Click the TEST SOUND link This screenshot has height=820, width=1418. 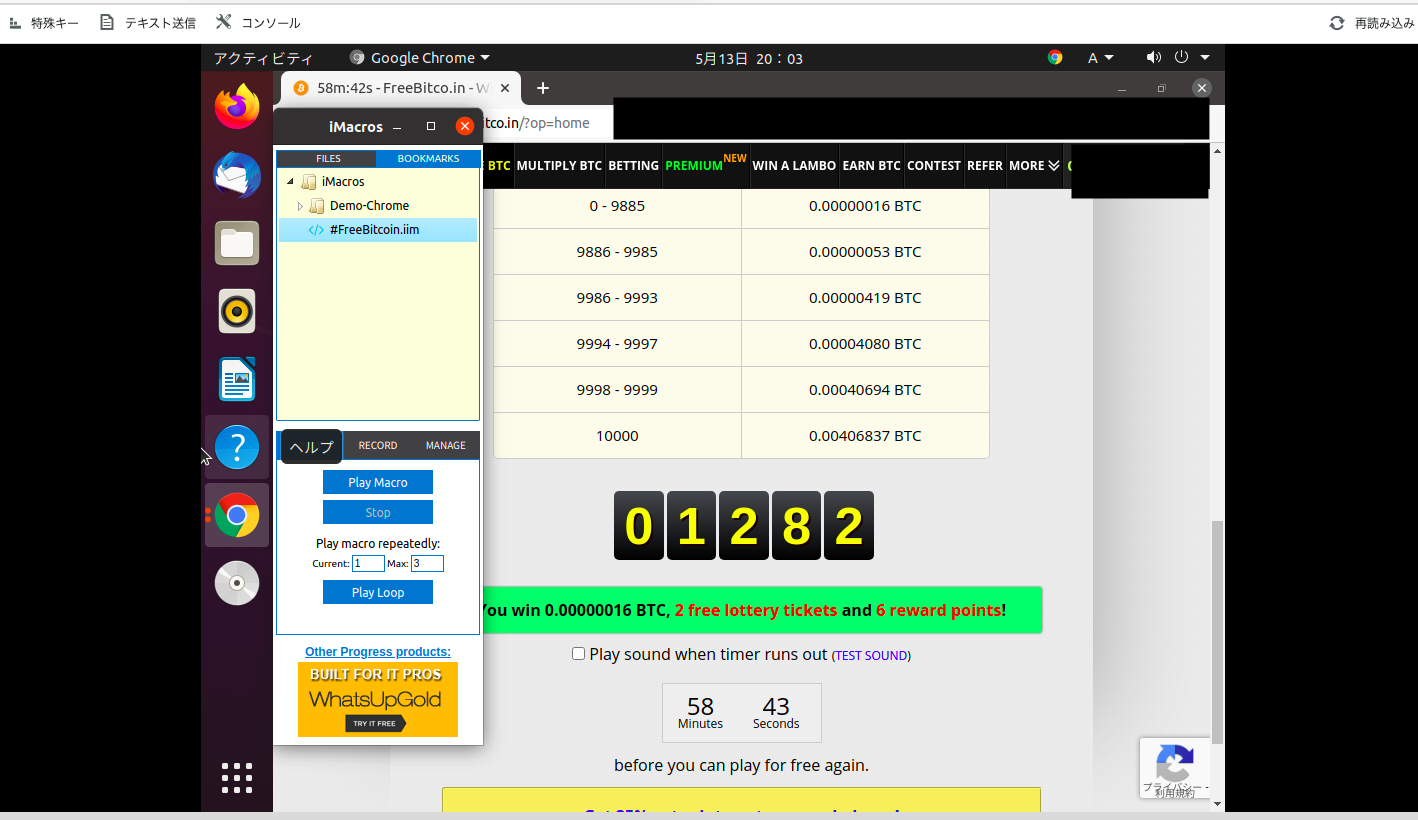tap(871, 656)
